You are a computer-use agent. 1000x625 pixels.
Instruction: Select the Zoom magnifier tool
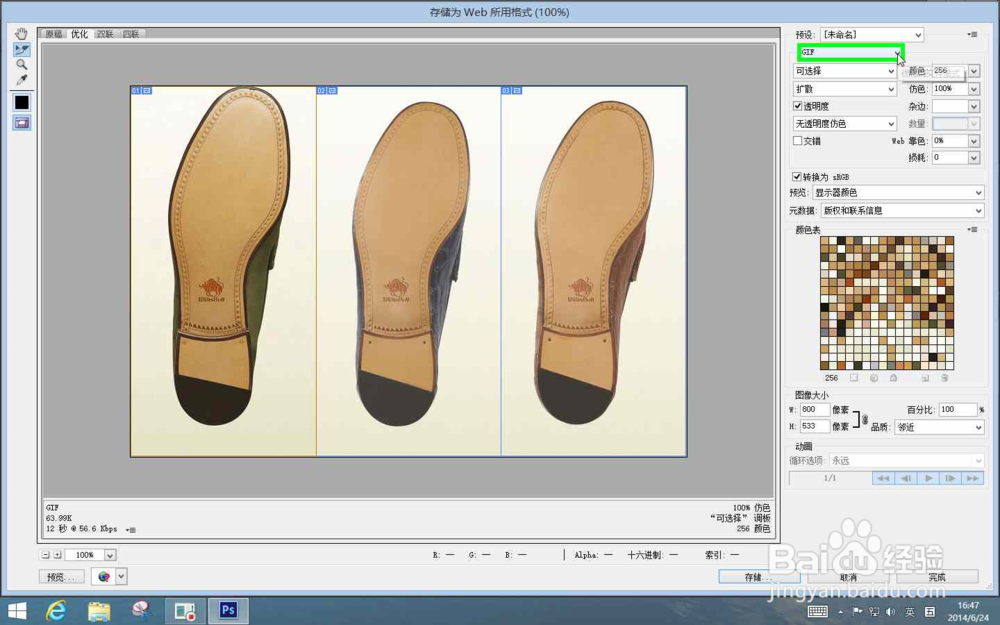pyautogui.click(x=22, y=64)
